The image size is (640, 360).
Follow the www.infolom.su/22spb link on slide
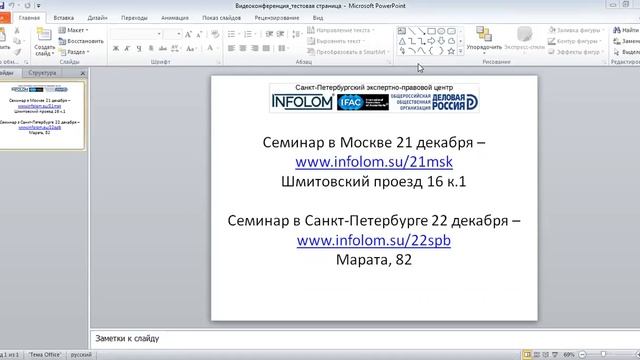(x=374, y=240)
